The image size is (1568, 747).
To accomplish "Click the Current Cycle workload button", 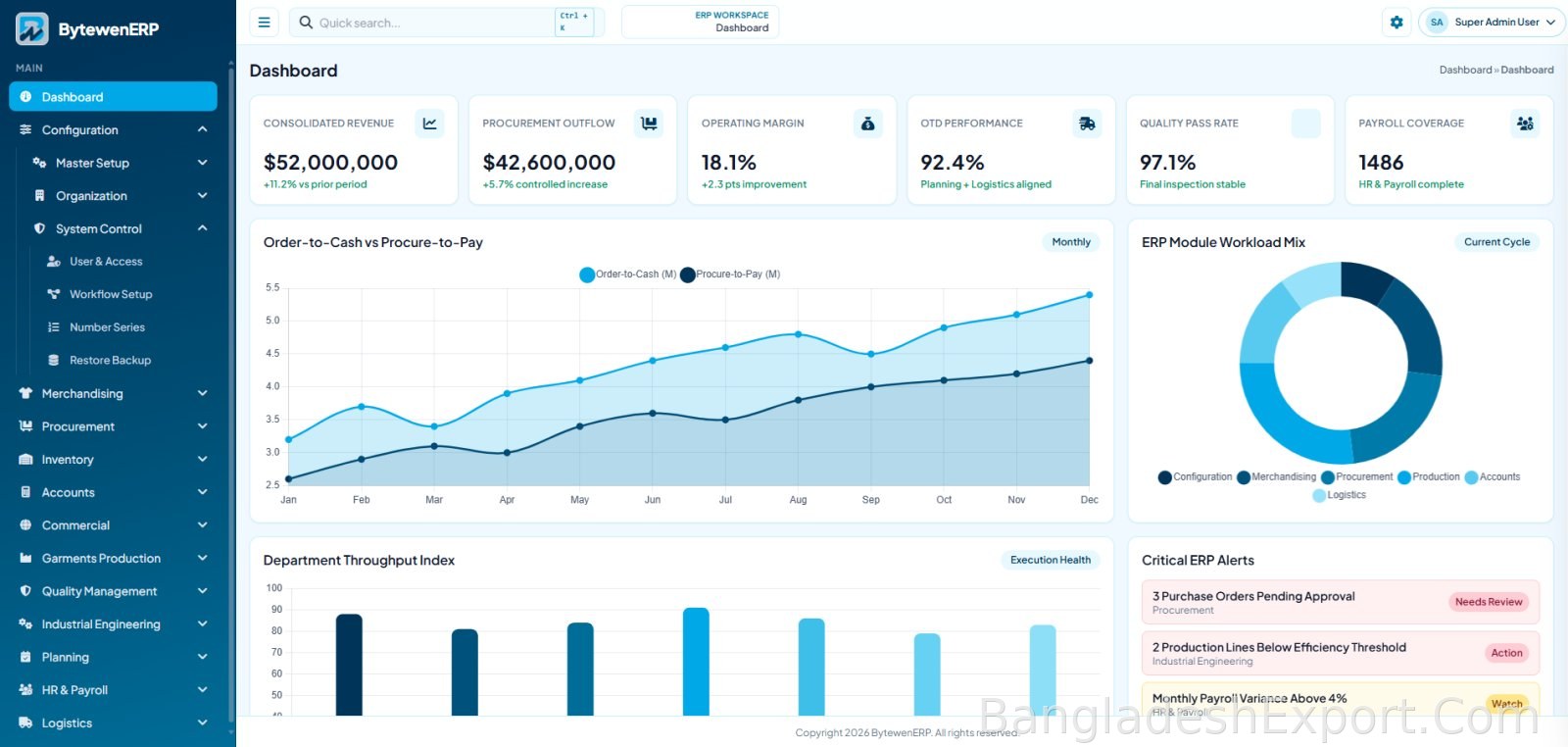I will 1496,242.
